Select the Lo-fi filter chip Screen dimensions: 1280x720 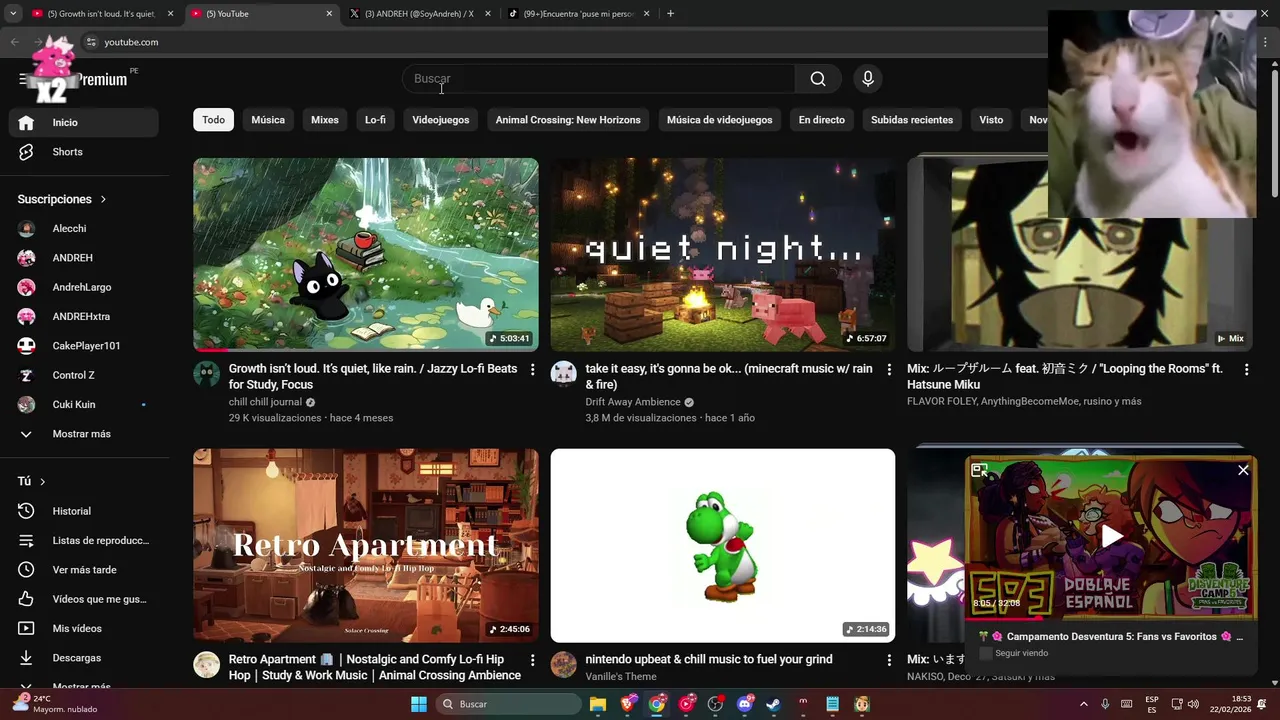point(375,120)
